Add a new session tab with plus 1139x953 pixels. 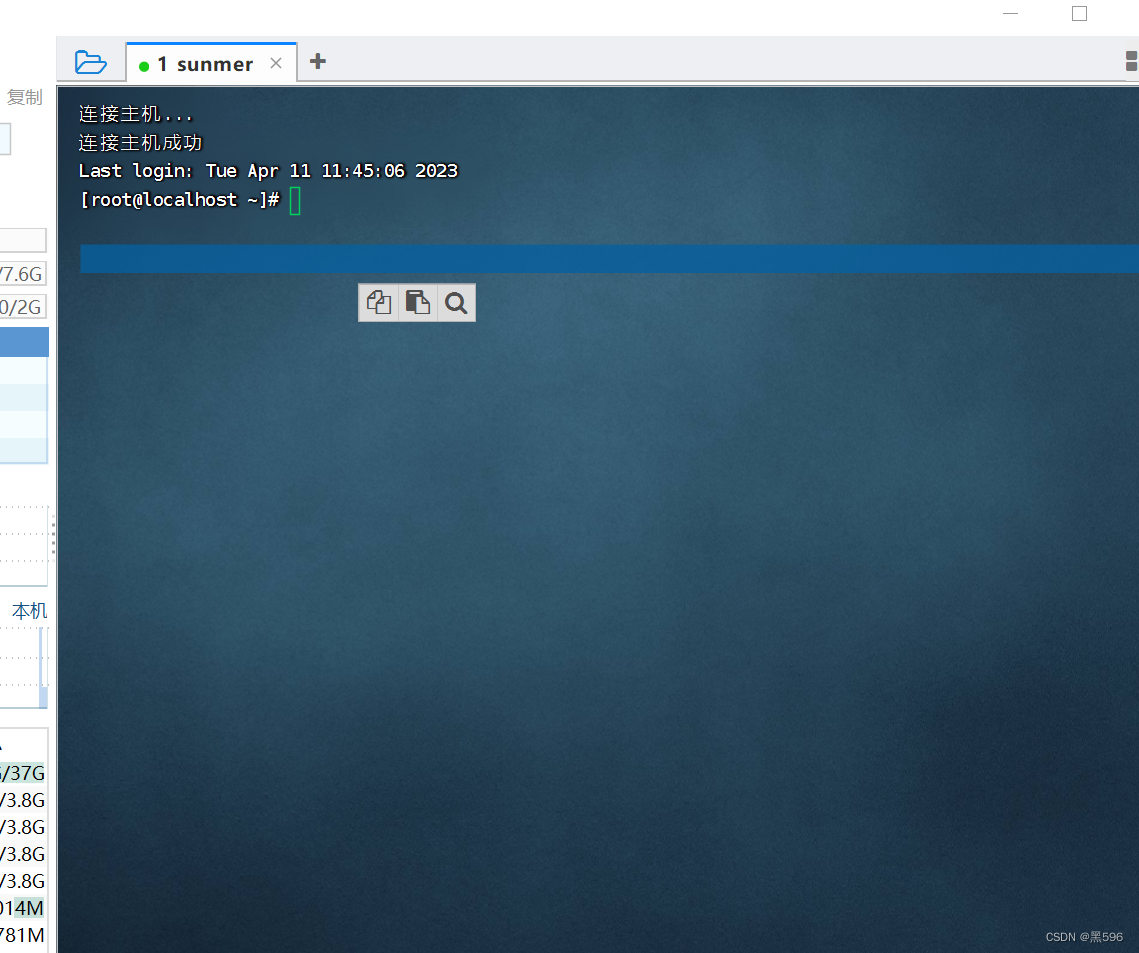point(317,61)
